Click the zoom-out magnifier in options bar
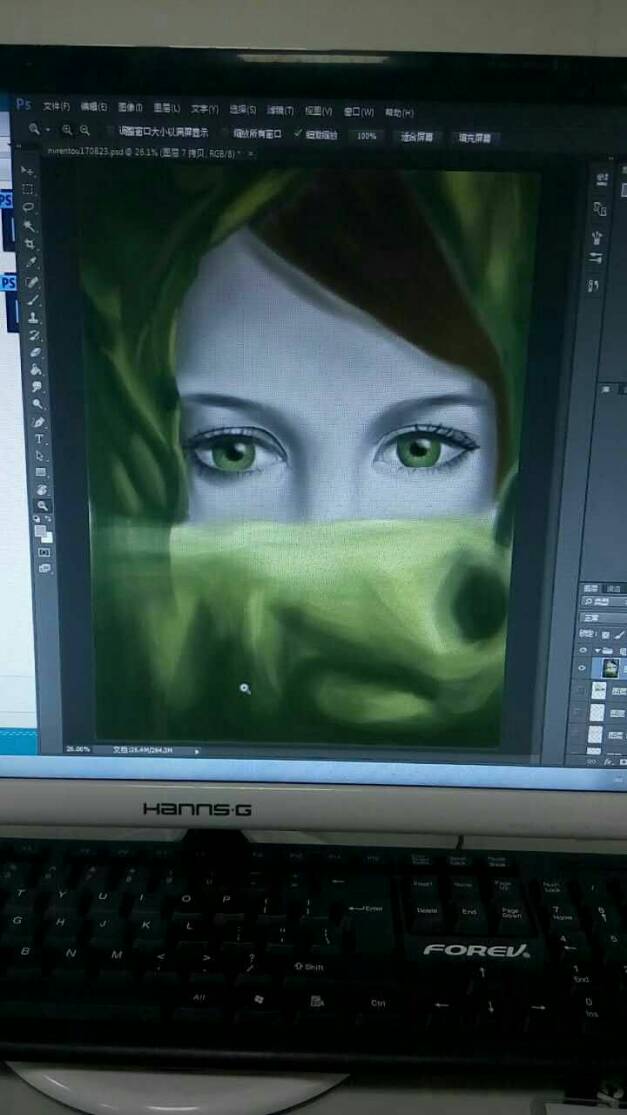The width and height of the screenshot is (627, 1115). point(85,129)
